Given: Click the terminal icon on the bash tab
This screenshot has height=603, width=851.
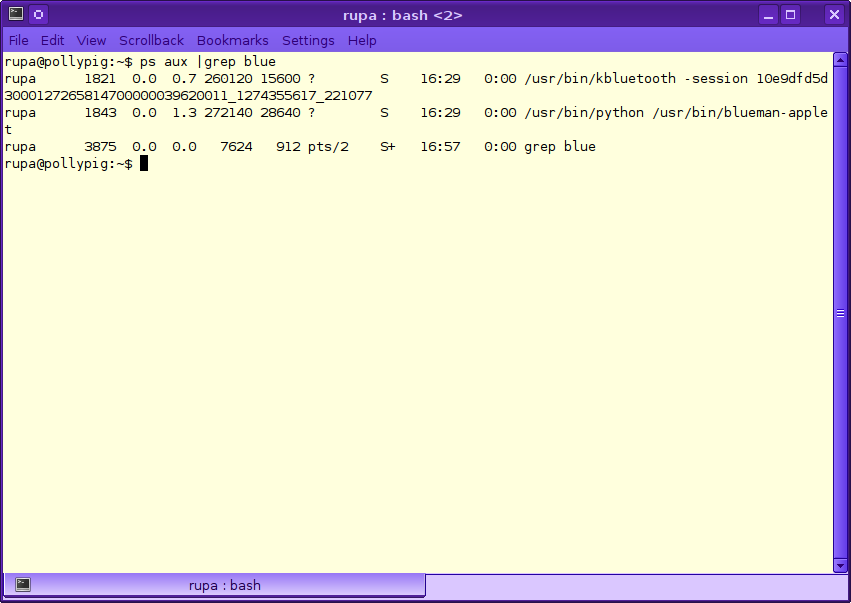Looking at the screenshot, I should pyautogui.click(x=23, y=585).
